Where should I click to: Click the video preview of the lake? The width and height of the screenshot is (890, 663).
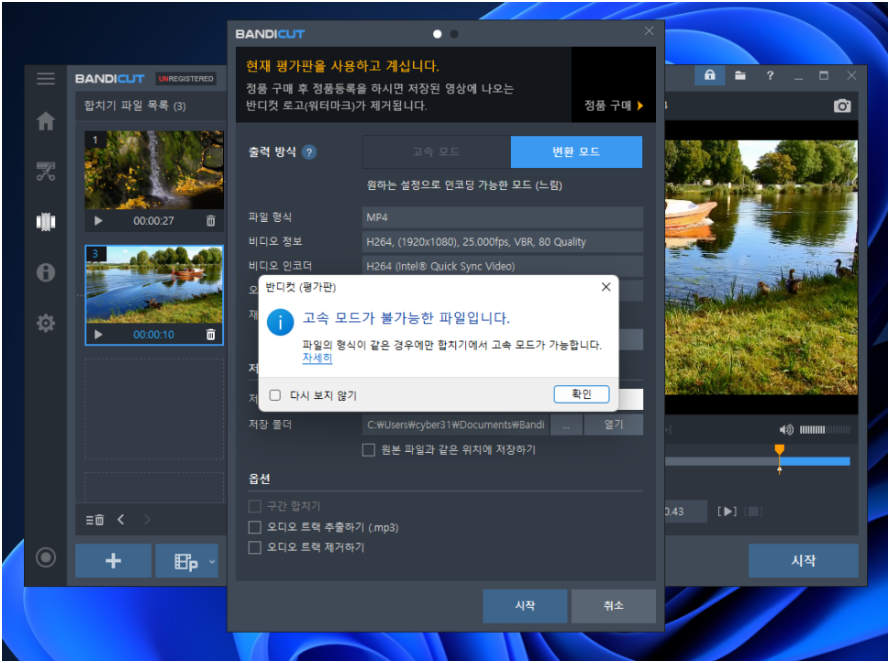761,267
